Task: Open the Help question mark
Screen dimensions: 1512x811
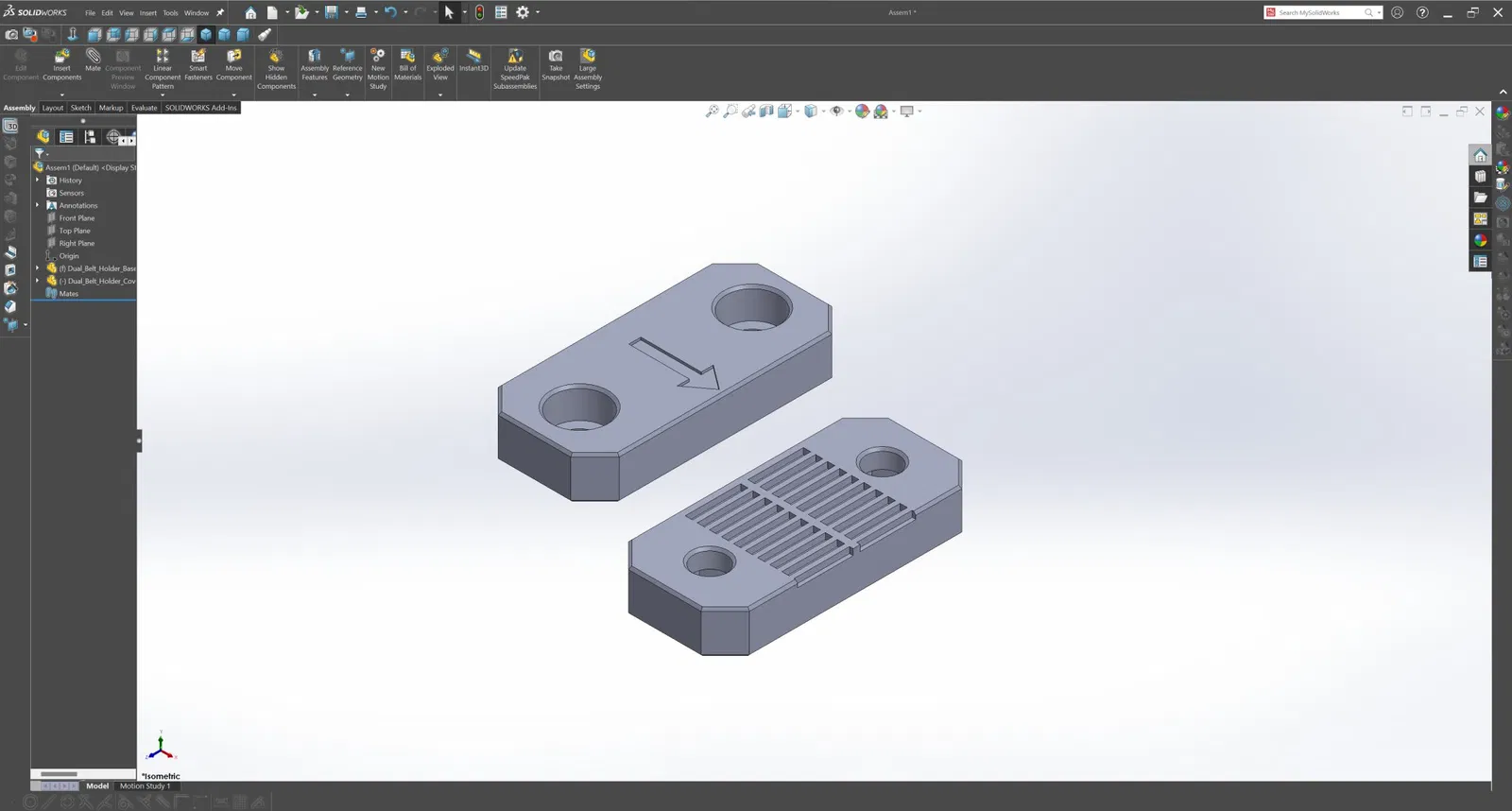Action: 1422,12
